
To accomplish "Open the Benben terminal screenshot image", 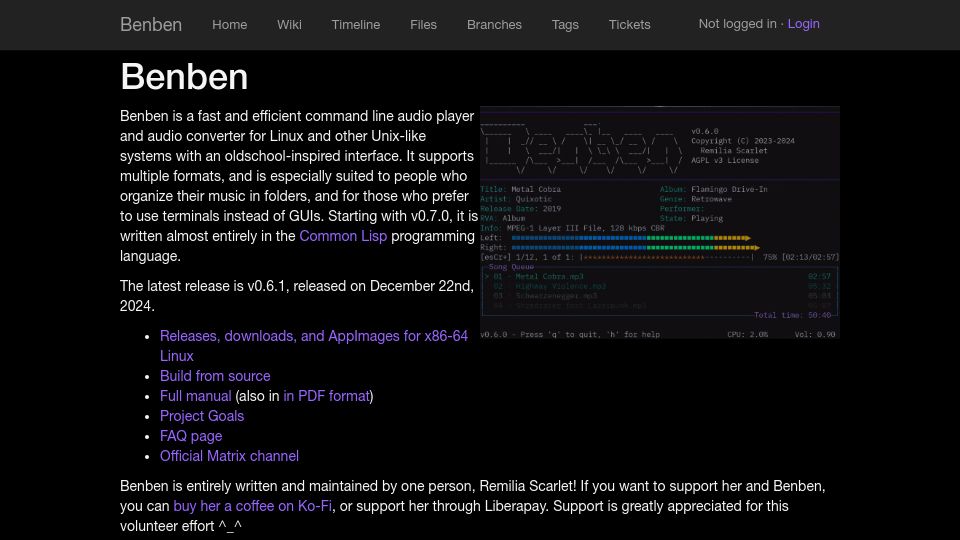I will tap(659, 222).
